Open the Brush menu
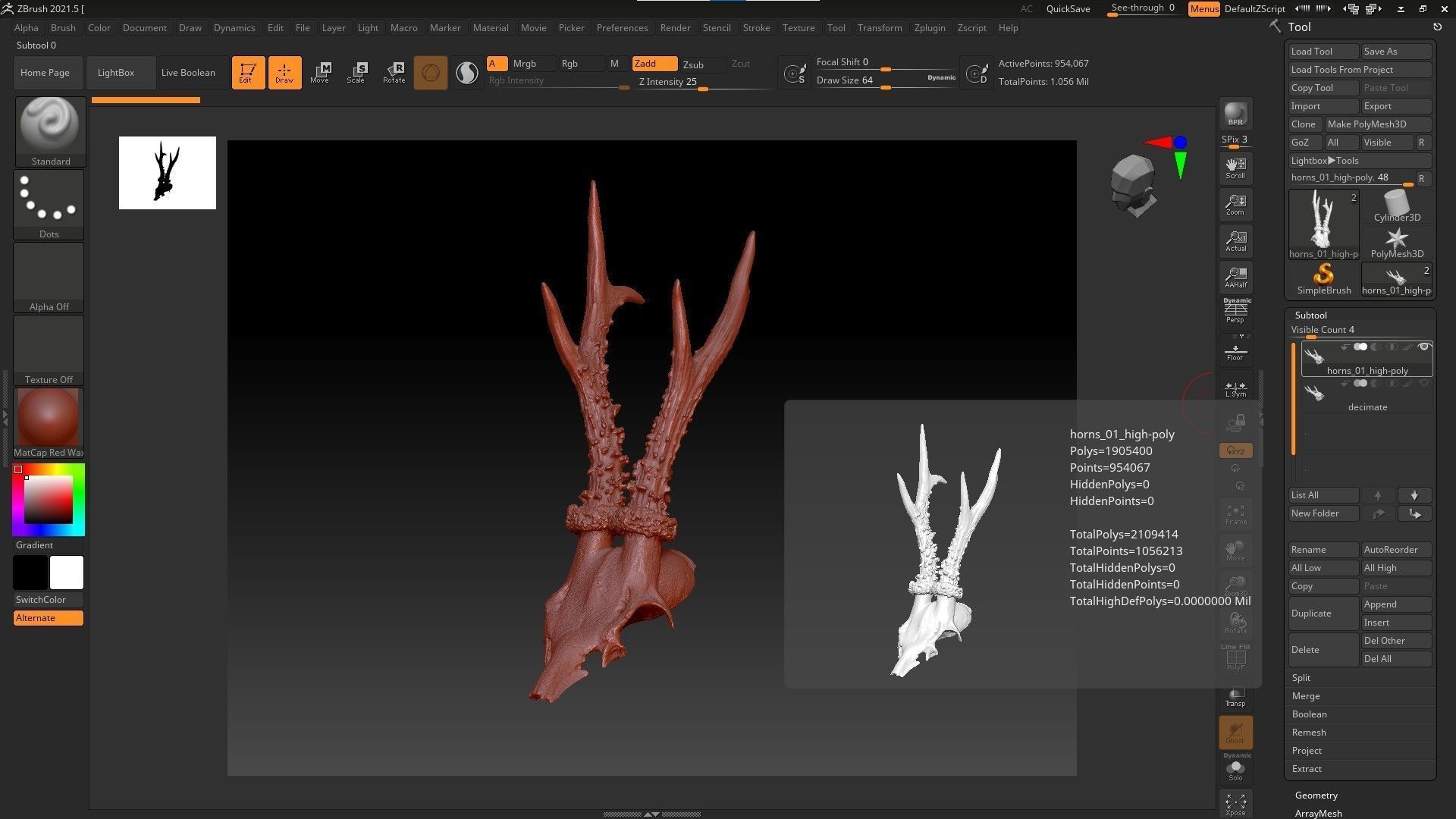 63,28
